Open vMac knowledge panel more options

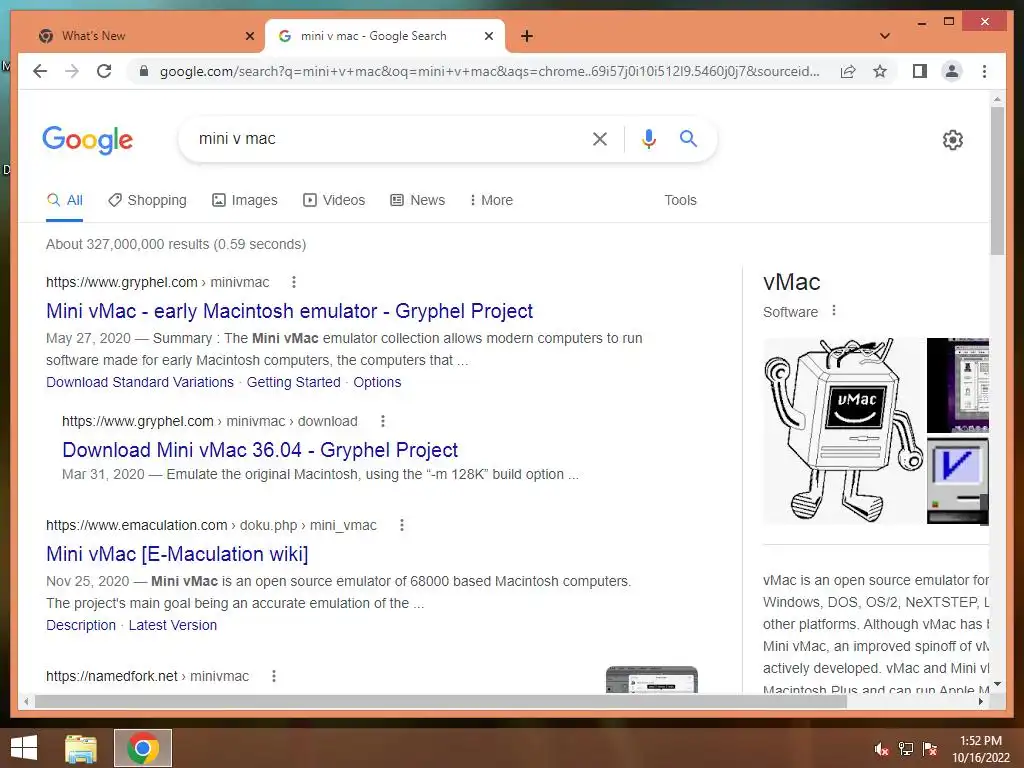[834, 311]
